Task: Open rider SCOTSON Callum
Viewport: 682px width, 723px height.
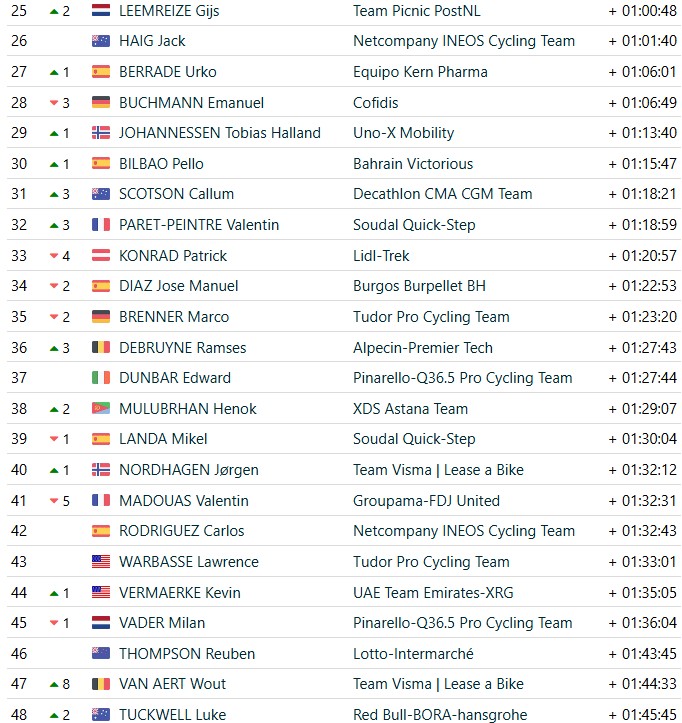Action: click(x=176, y=194)
